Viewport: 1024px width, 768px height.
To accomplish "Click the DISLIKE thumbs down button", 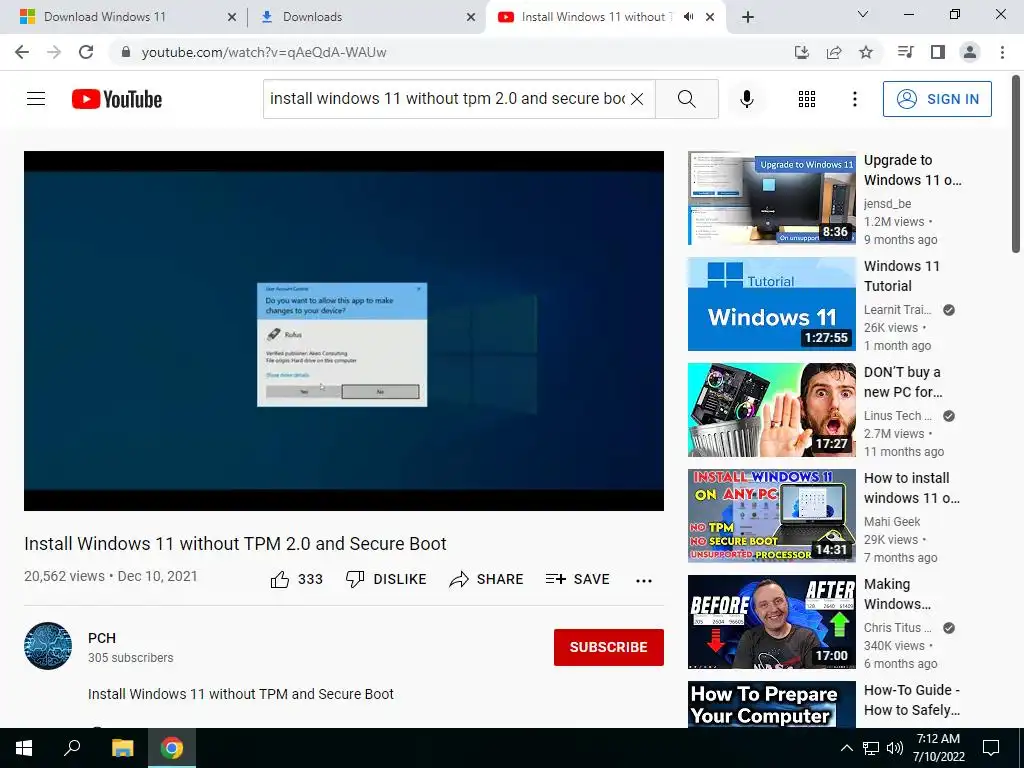I will 386,579.
